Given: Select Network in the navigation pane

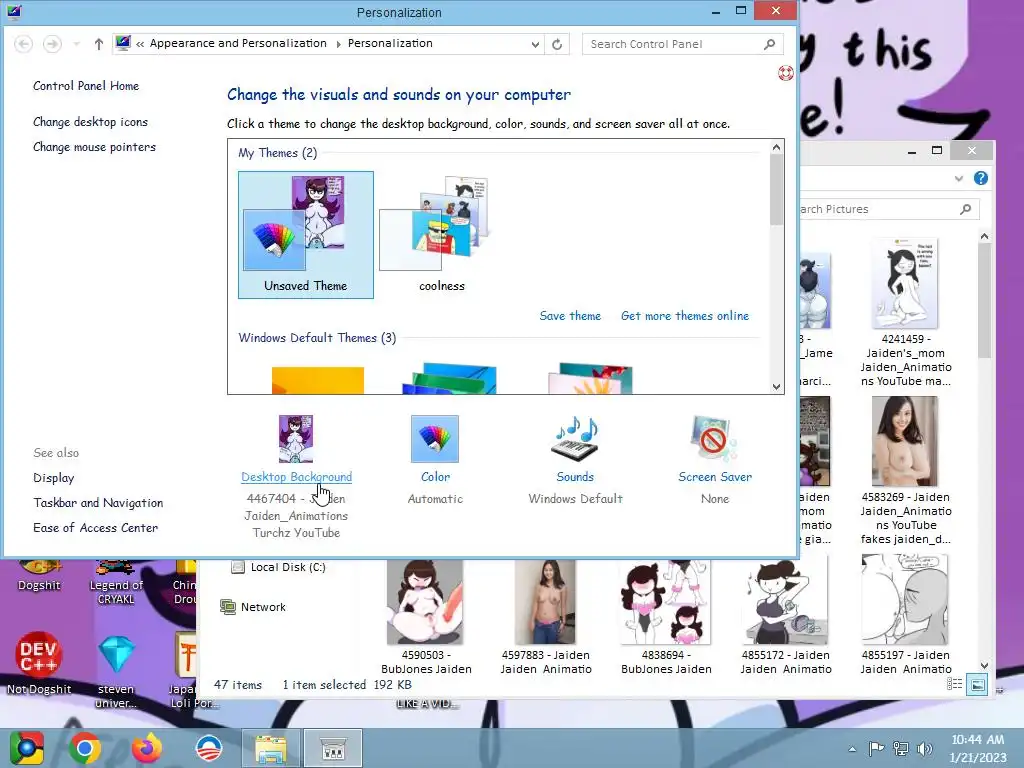Looking at the screenshot, I should click(253, 607).
